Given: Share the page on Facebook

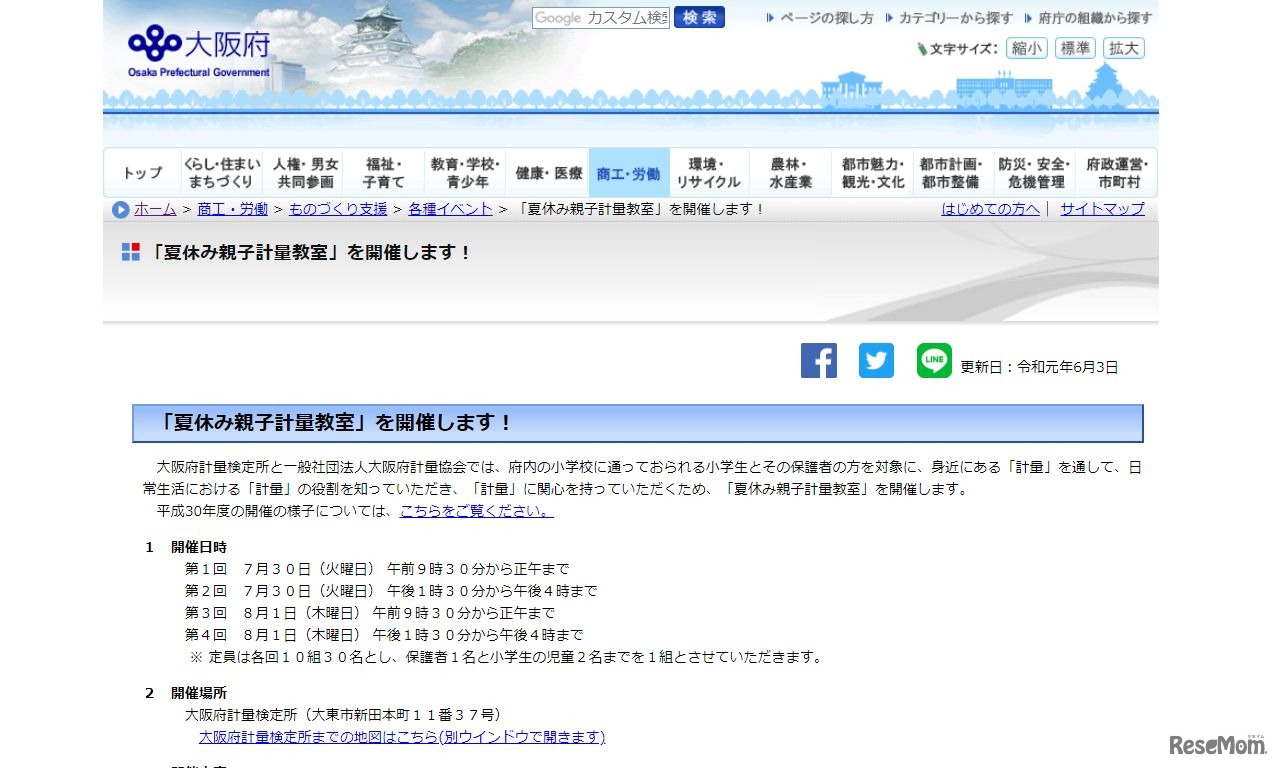Looking at the screenshot, I should click(819, 360).
